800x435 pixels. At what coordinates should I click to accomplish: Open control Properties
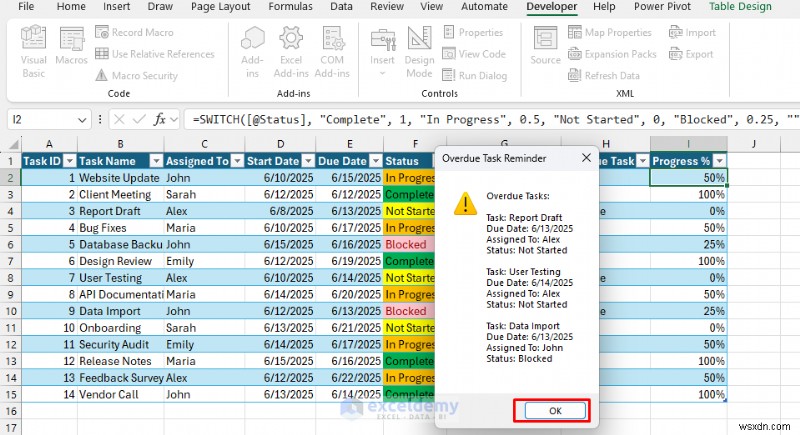pyautogui.click(x=472, y=32)
